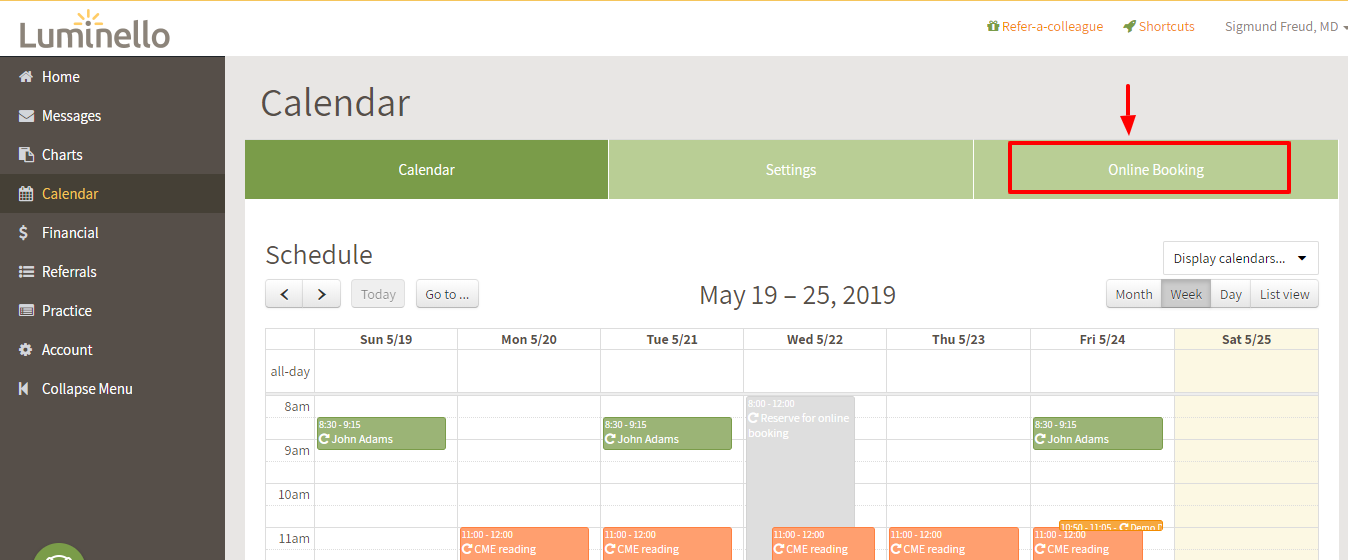The image size is (1348, 560).
Task: Open CME reading event on Fri 5/24
Action: [1088, 545]
